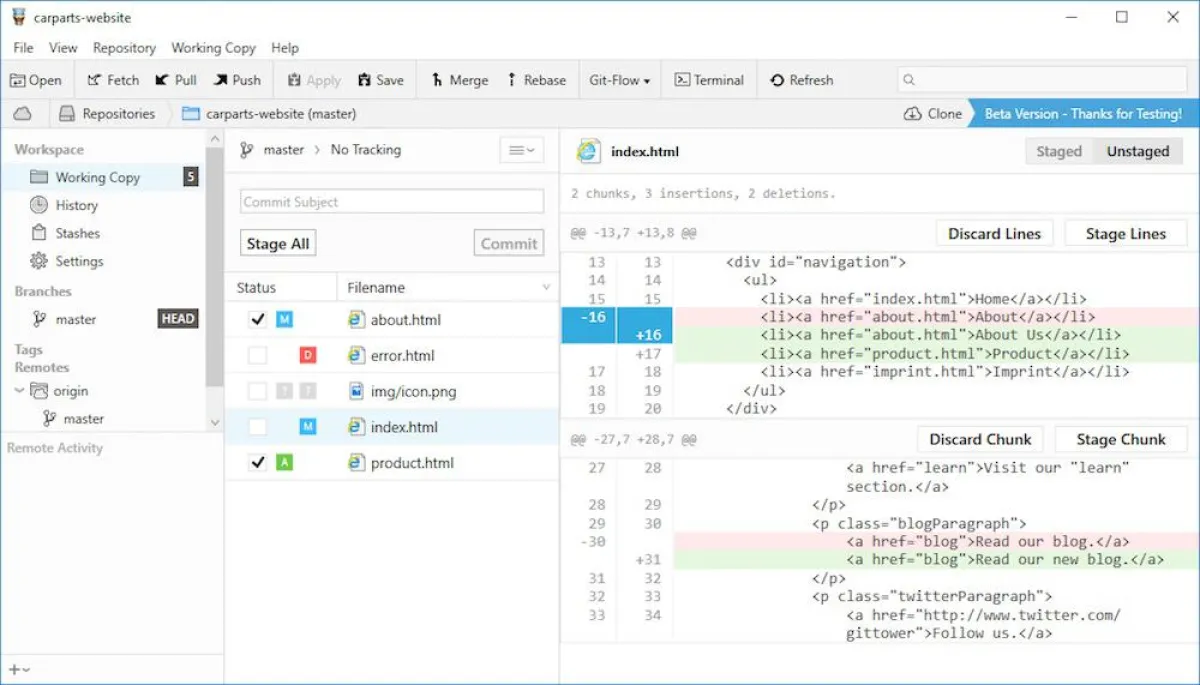Open Stashes in the Workspace sidebar
Image resolution: width=1200 pixels, height=685 pixels.
click(x=77, y=233)
